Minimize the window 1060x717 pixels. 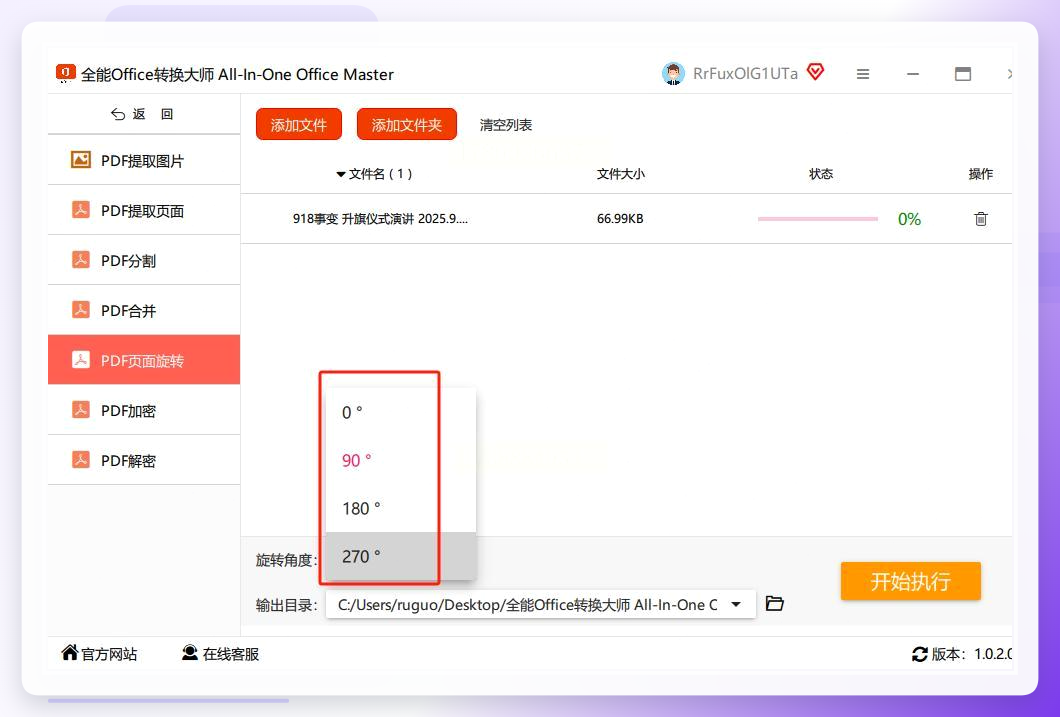pos(913,74)
